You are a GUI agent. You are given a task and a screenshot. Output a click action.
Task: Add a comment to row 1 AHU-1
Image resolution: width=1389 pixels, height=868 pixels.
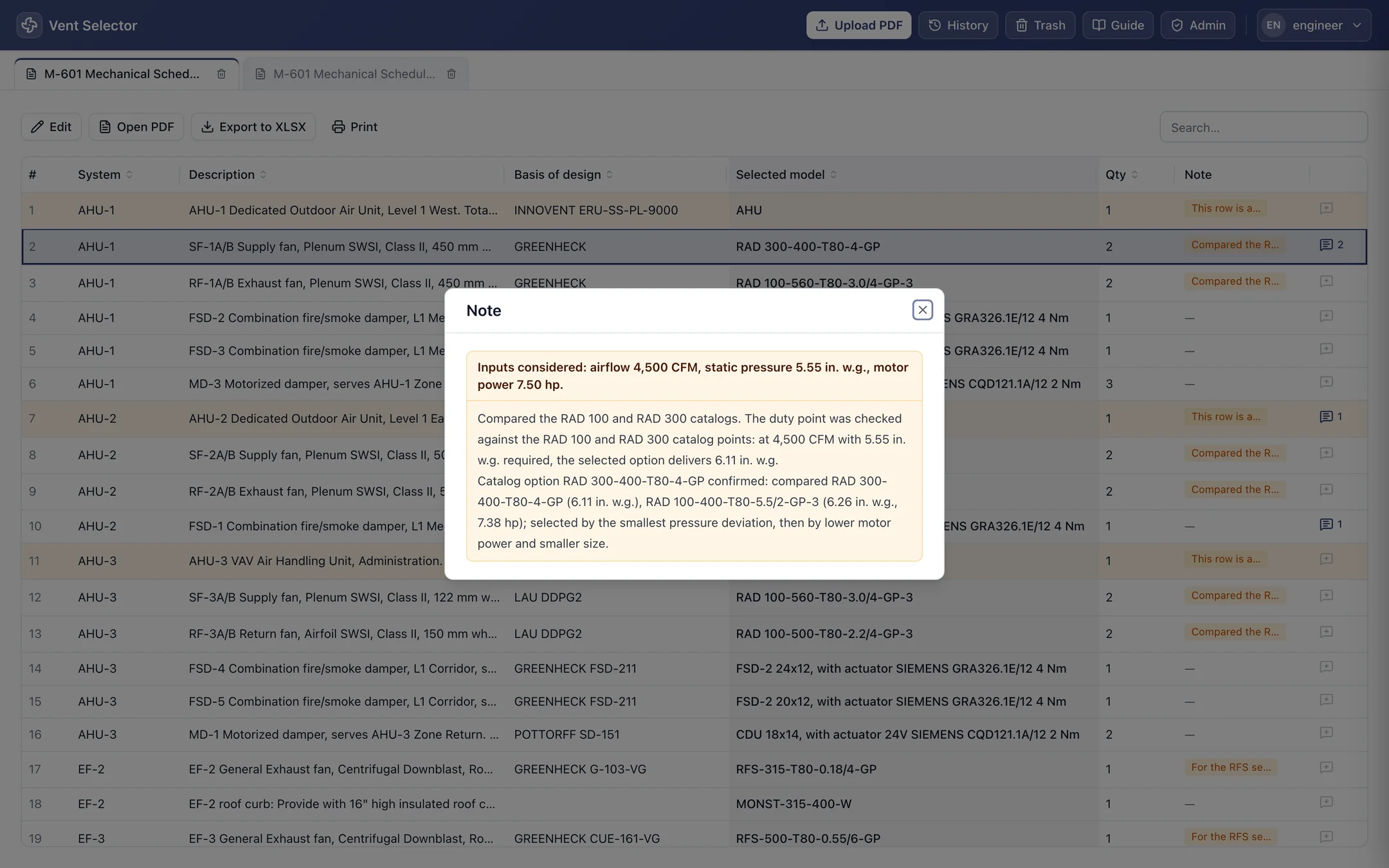pos(1326,208)
